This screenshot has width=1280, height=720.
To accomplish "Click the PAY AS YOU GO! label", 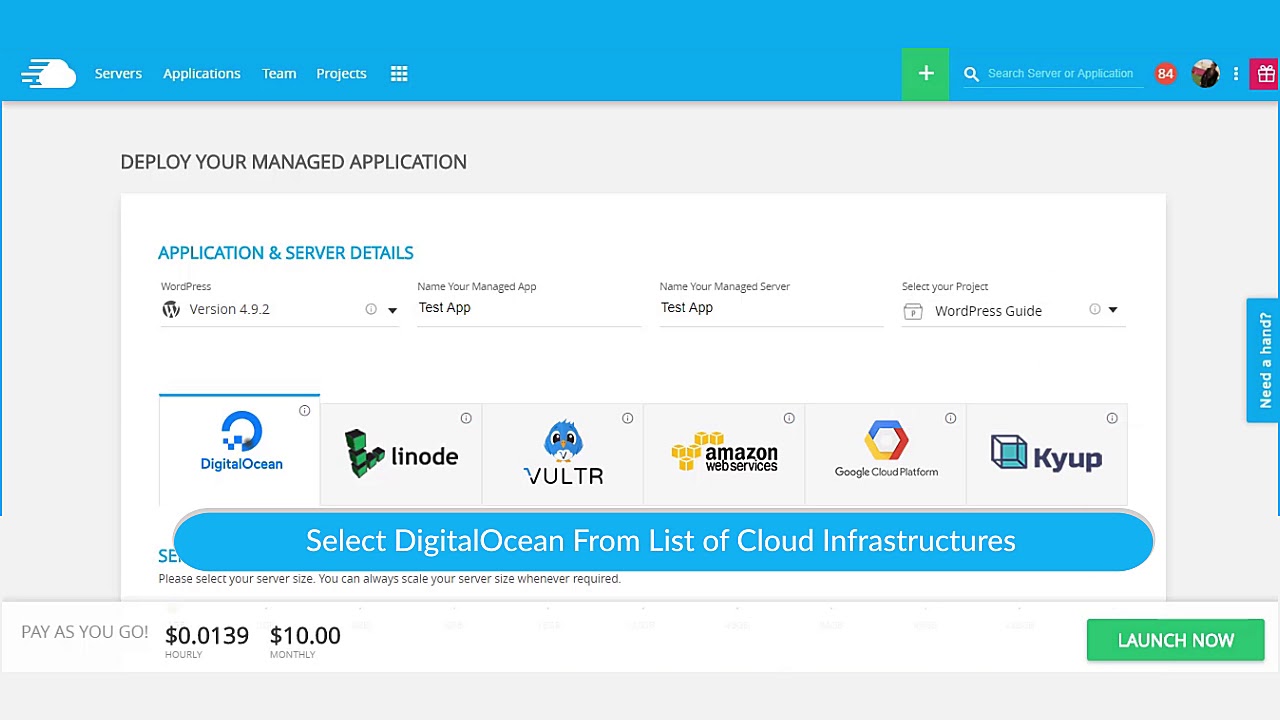I will point(85,632).
